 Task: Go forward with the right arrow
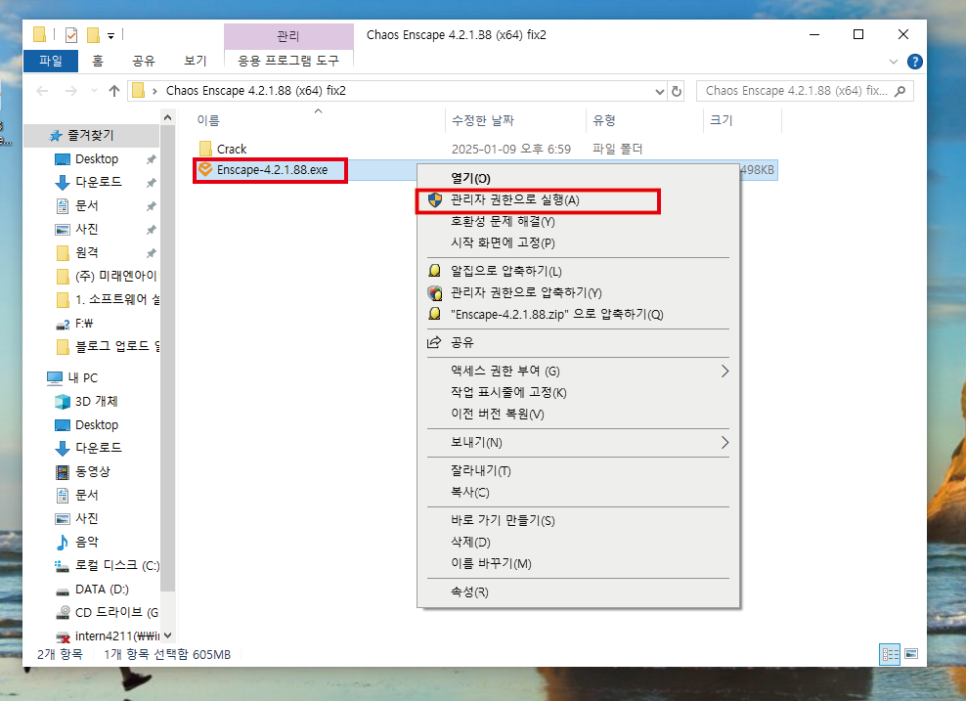[x=71, y=91]
